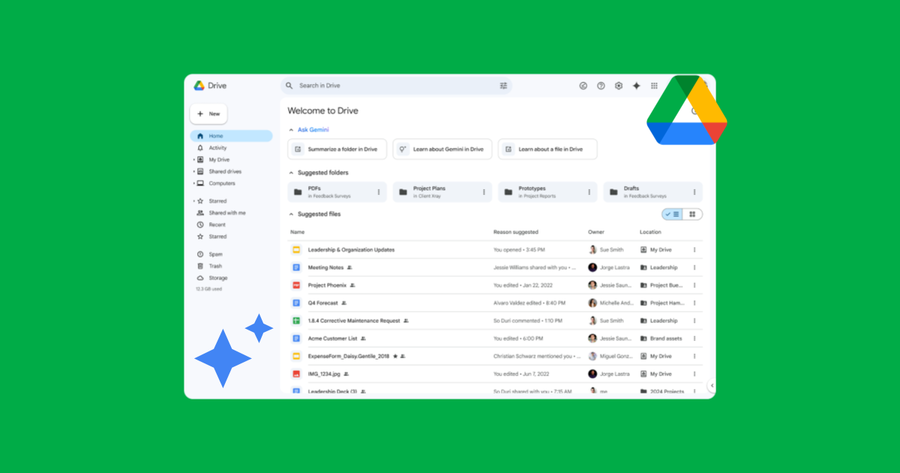Click Learn about a file in Drive chip

click(x=548, y=149)
